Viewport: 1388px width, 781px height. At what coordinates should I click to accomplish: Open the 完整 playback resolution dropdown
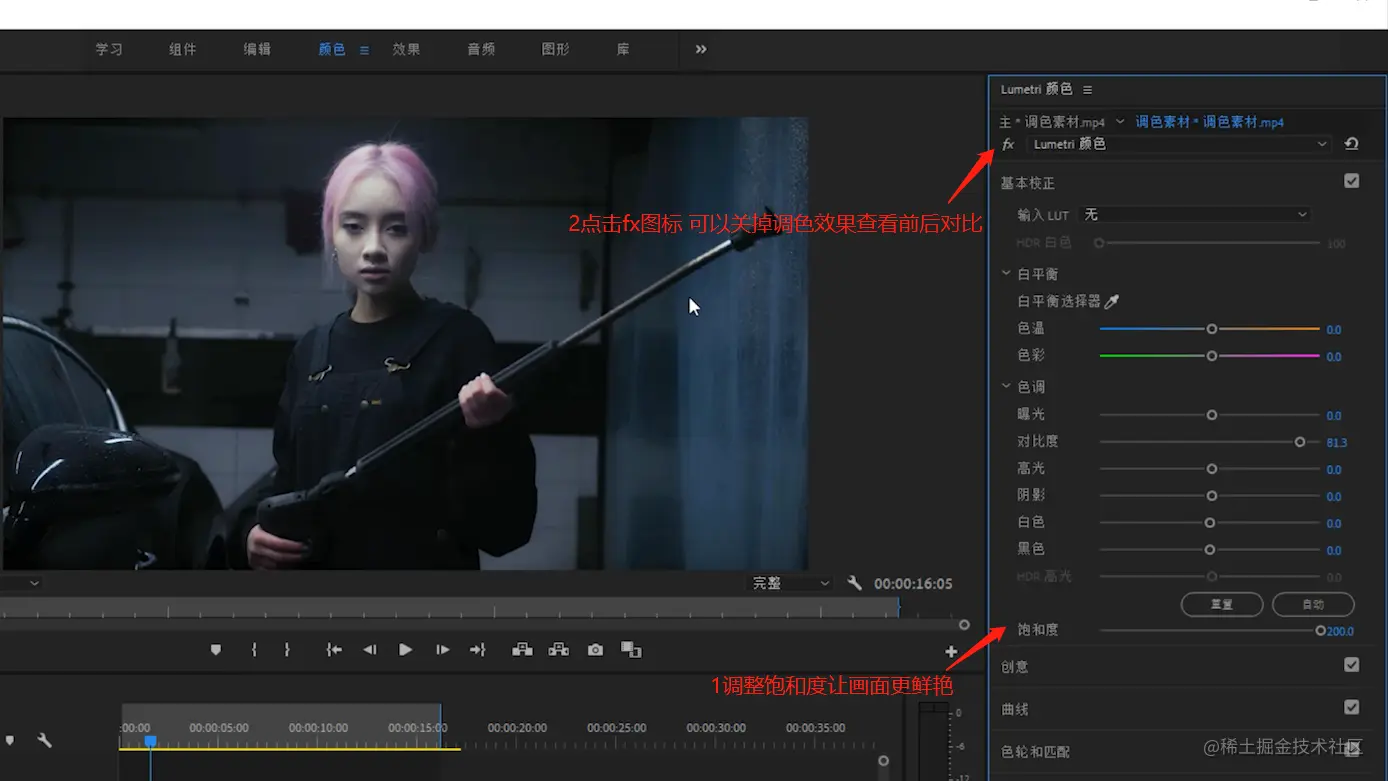790,583
